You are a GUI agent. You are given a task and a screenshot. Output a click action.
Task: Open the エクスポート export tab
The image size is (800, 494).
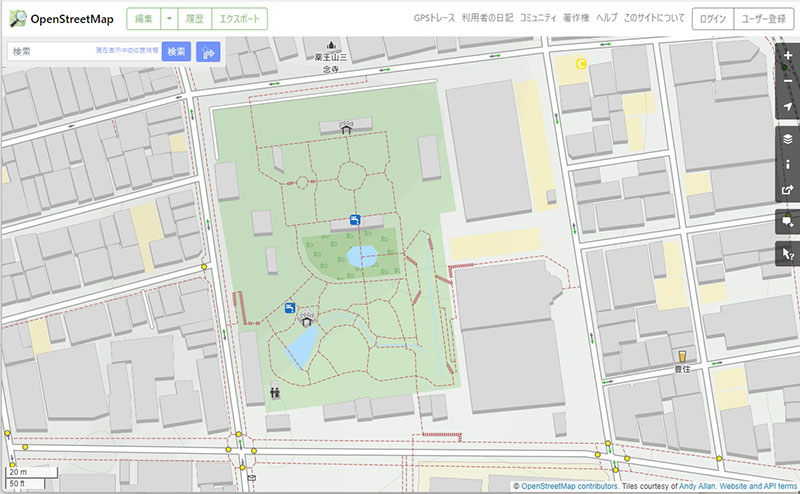pyautogui.click(x=239, y=19)
